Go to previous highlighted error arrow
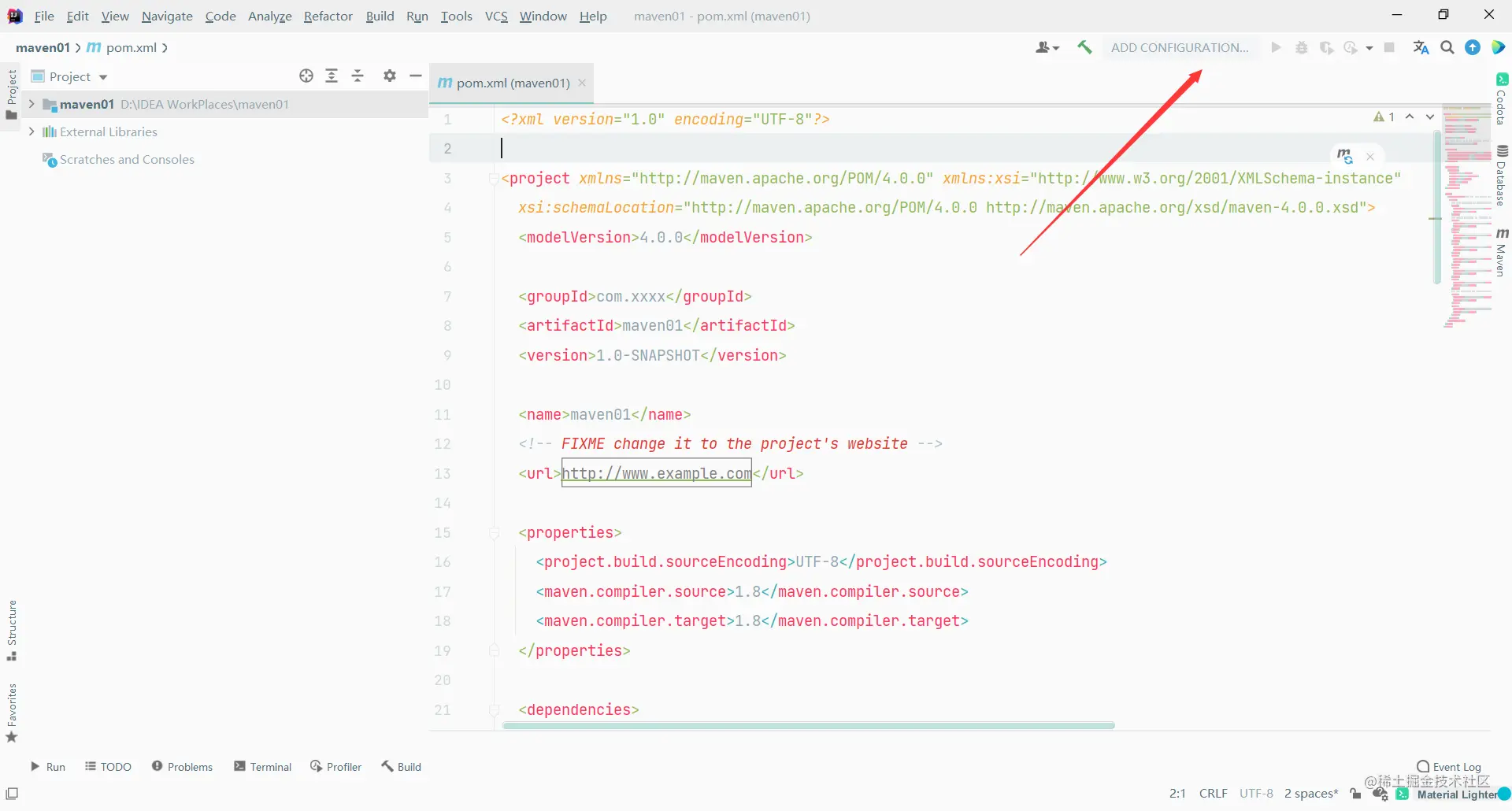This screenshot has height=811, width=1512. coord(1410,117)
